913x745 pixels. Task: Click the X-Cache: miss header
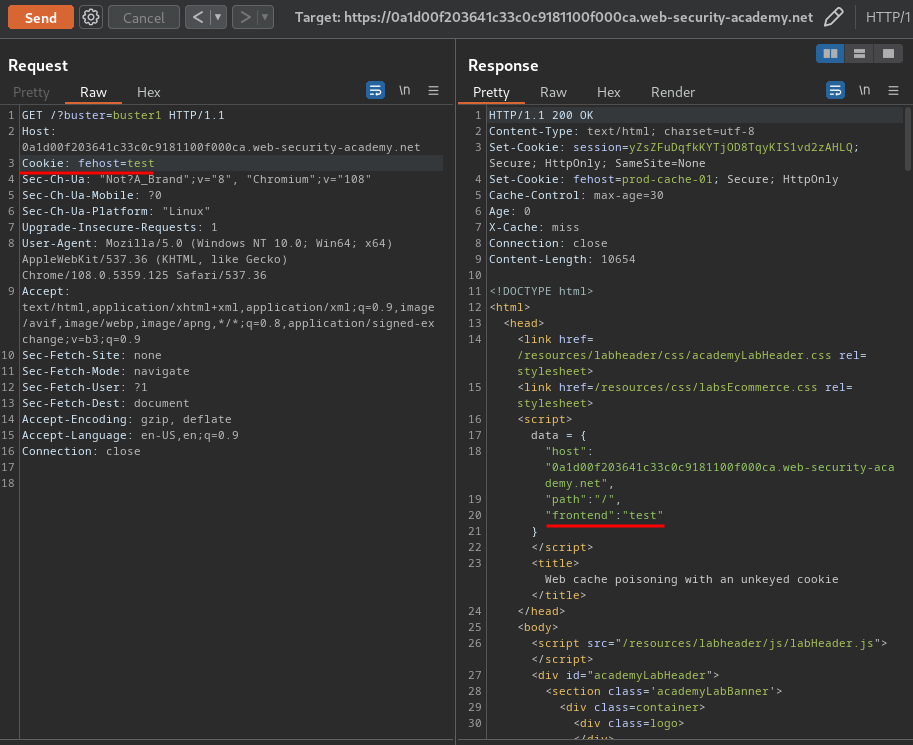pyautogui.click(x=534, y=227)
